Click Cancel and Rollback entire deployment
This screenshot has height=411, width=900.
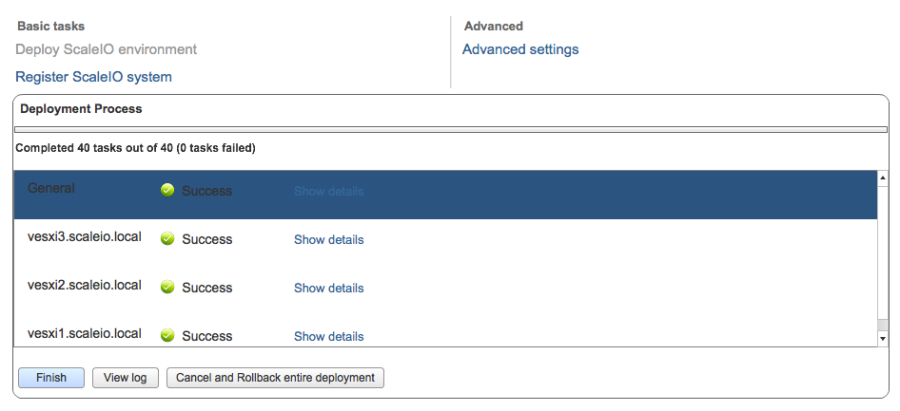275,378
